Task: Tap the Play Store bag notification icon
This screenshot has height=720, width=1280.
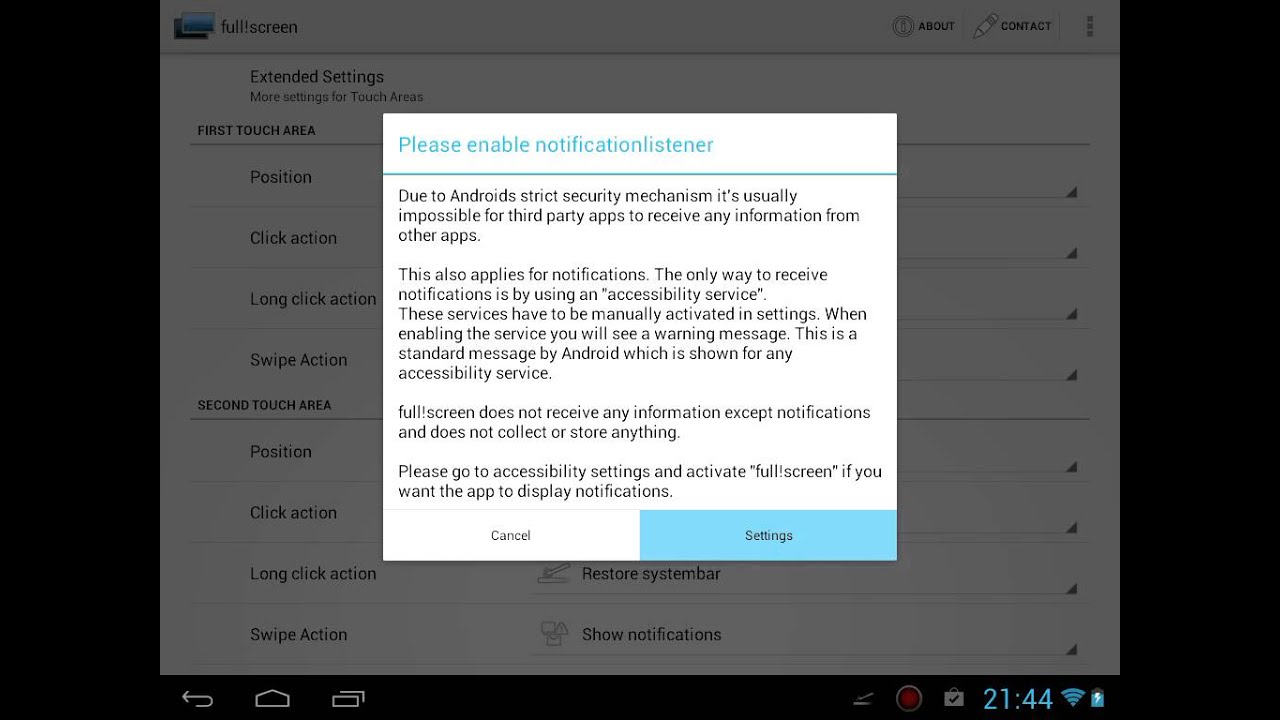Action: pyautogui.click(x=953, y=697)
